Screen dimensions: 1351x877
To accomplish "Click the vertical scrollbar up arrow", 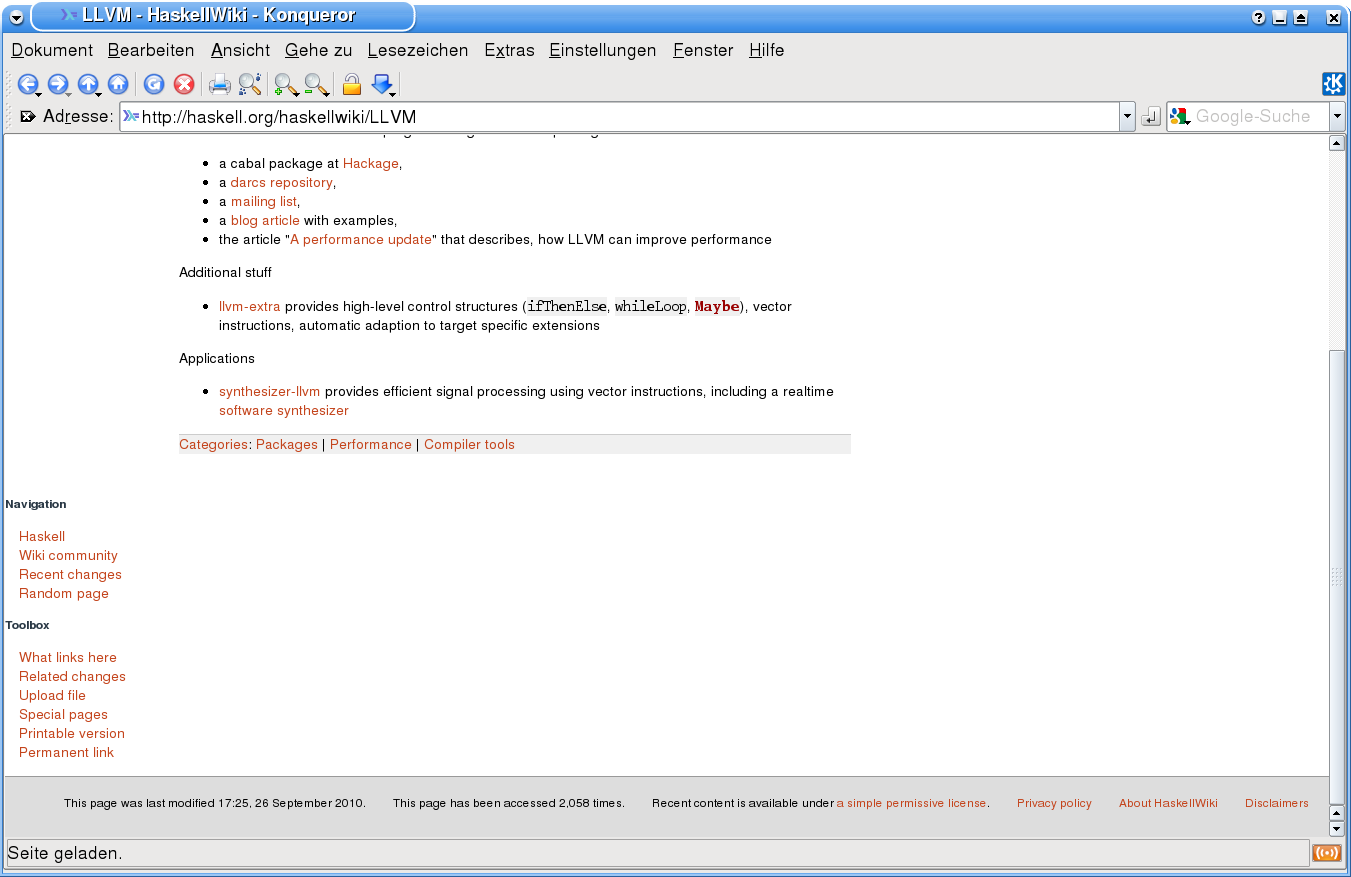I will [1337, 143].
